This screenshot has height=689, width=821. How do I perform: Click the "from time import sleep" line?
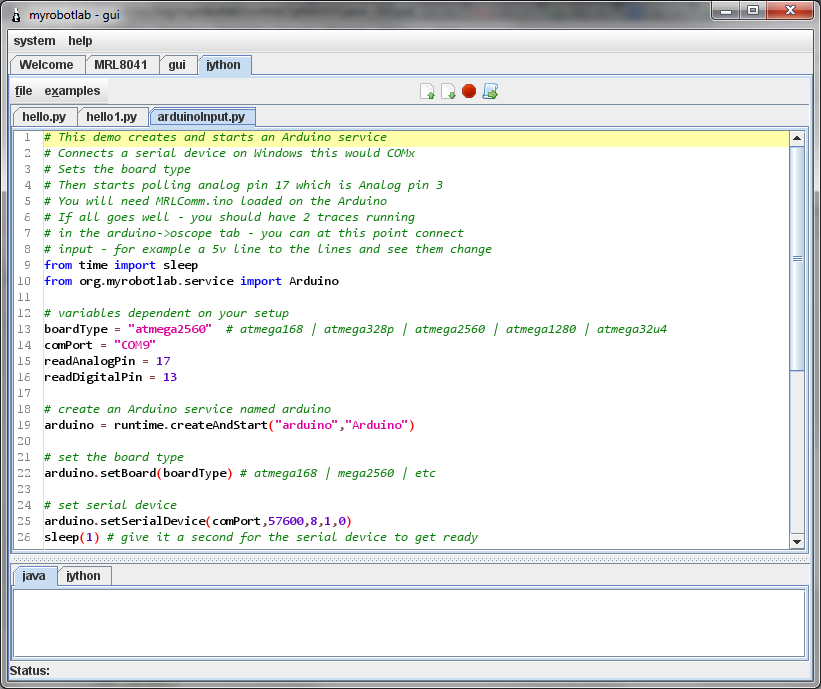tap(121, 265)
